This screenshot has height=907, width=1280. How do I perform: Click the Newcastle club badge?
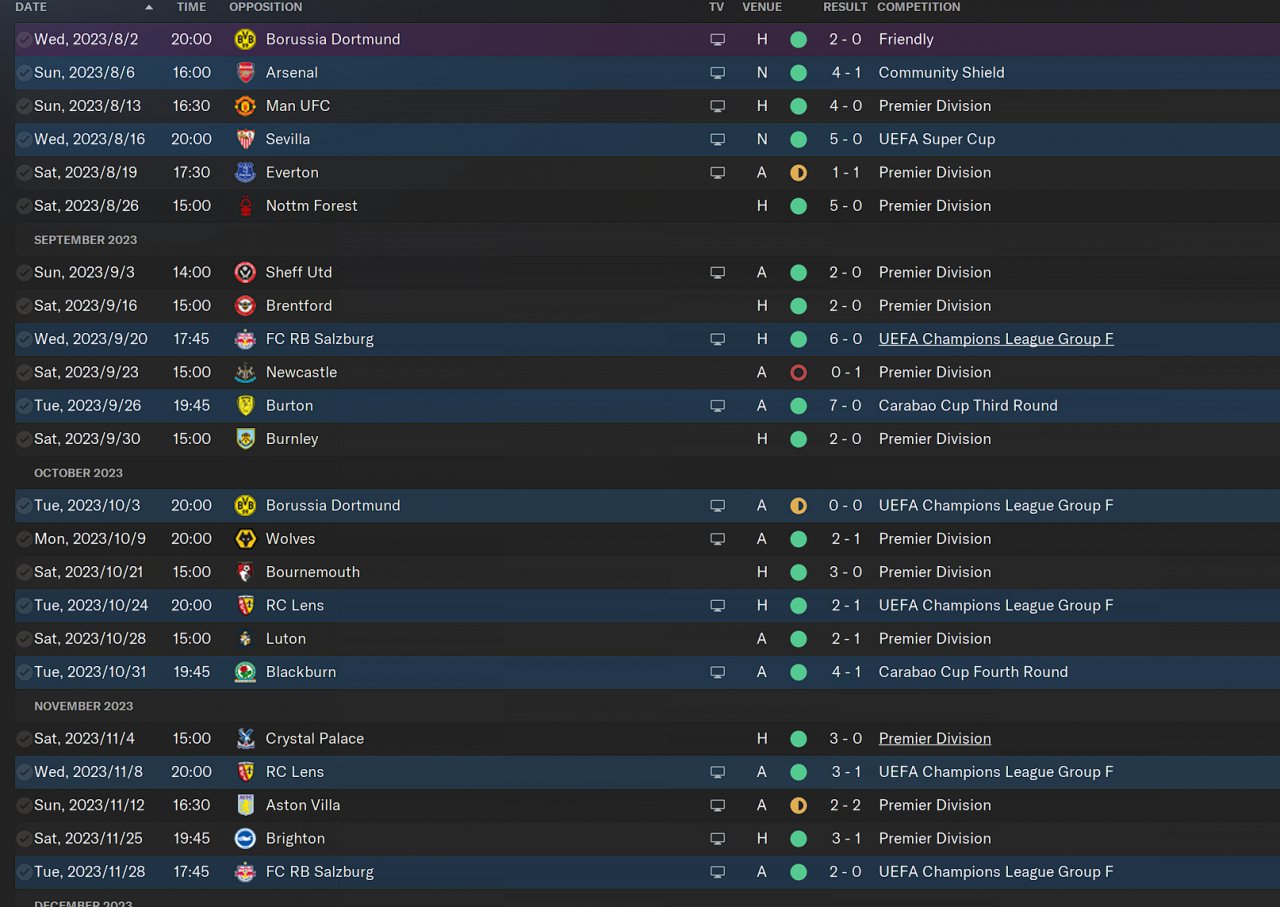(x=245, y=372)
